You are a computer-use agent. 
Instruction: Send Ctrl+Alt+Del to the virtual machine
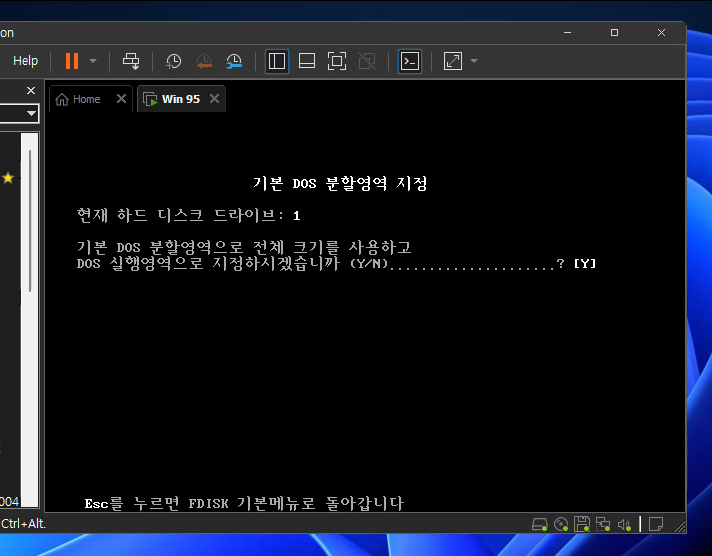pos(131,61)
